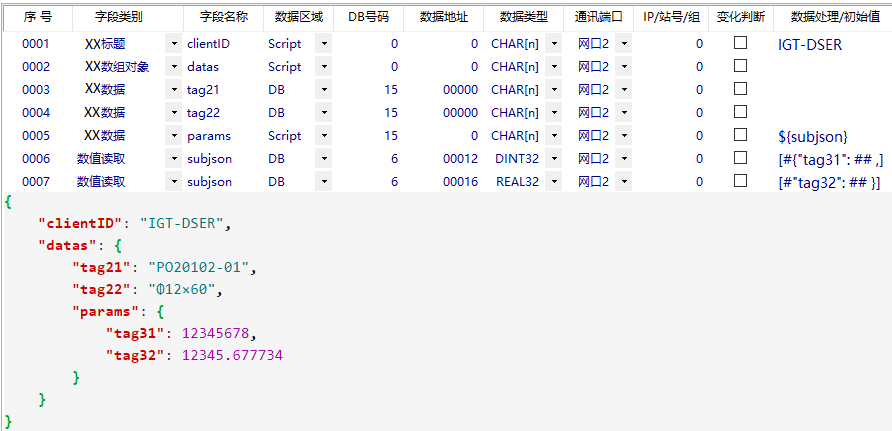This screenshot has height=431, width=892.
Task: Expand the data area dropdown in row 0005
Action: coord(323,136)
